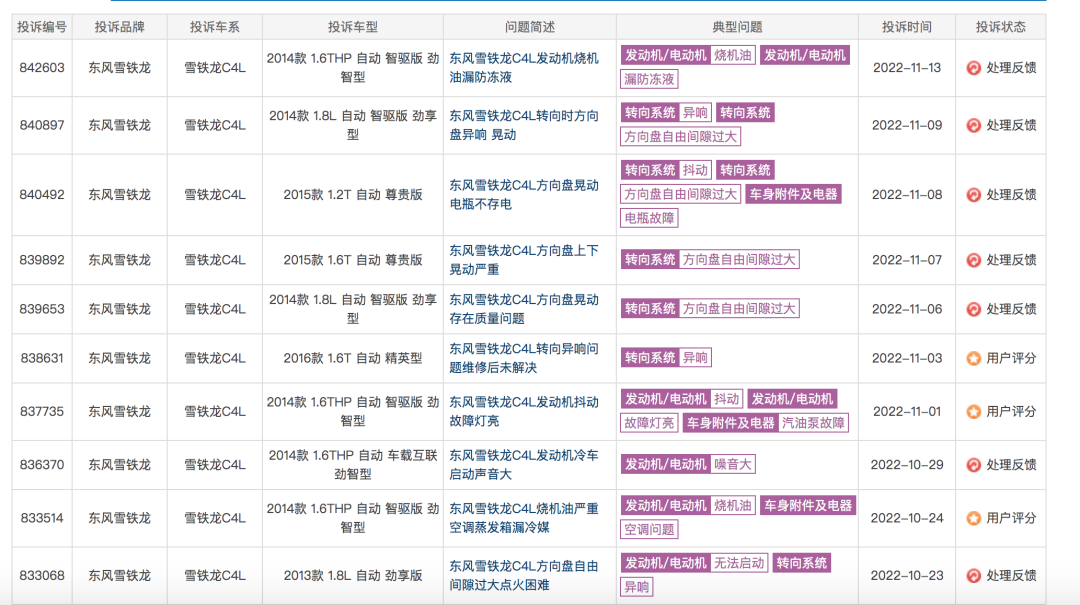Screen dimensions: 1080x605
Task: Click model 2016款 1.6T 自动 精英型
Action: pyautogui.click(x=353, y=358)
